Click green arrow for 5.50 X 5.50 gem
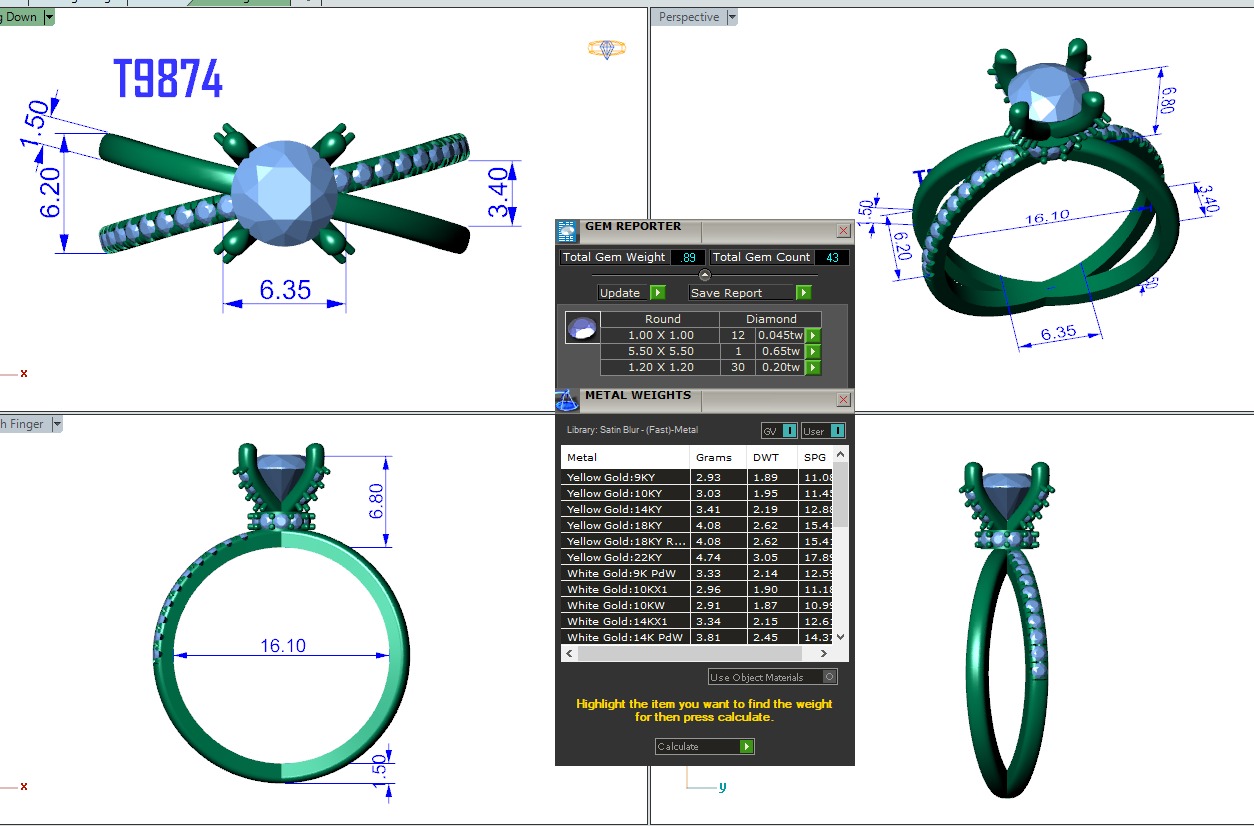This screenshot has height=826, width=1254. [813, 352]
